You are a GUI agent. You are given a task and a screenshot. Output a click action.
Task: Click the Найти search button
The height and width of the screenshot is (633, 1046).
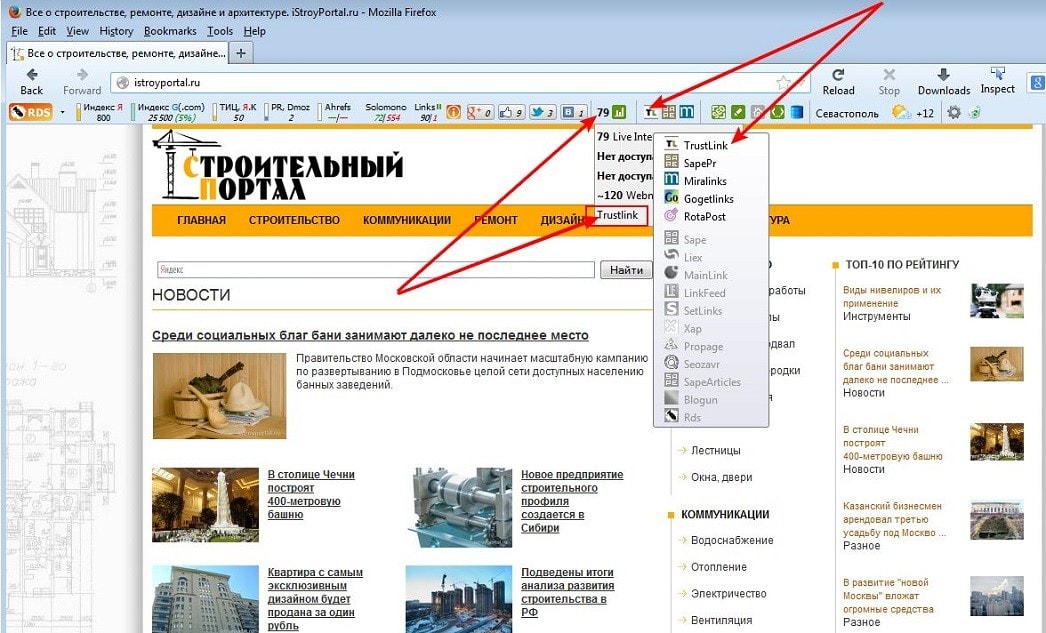(x=626, y=269)
